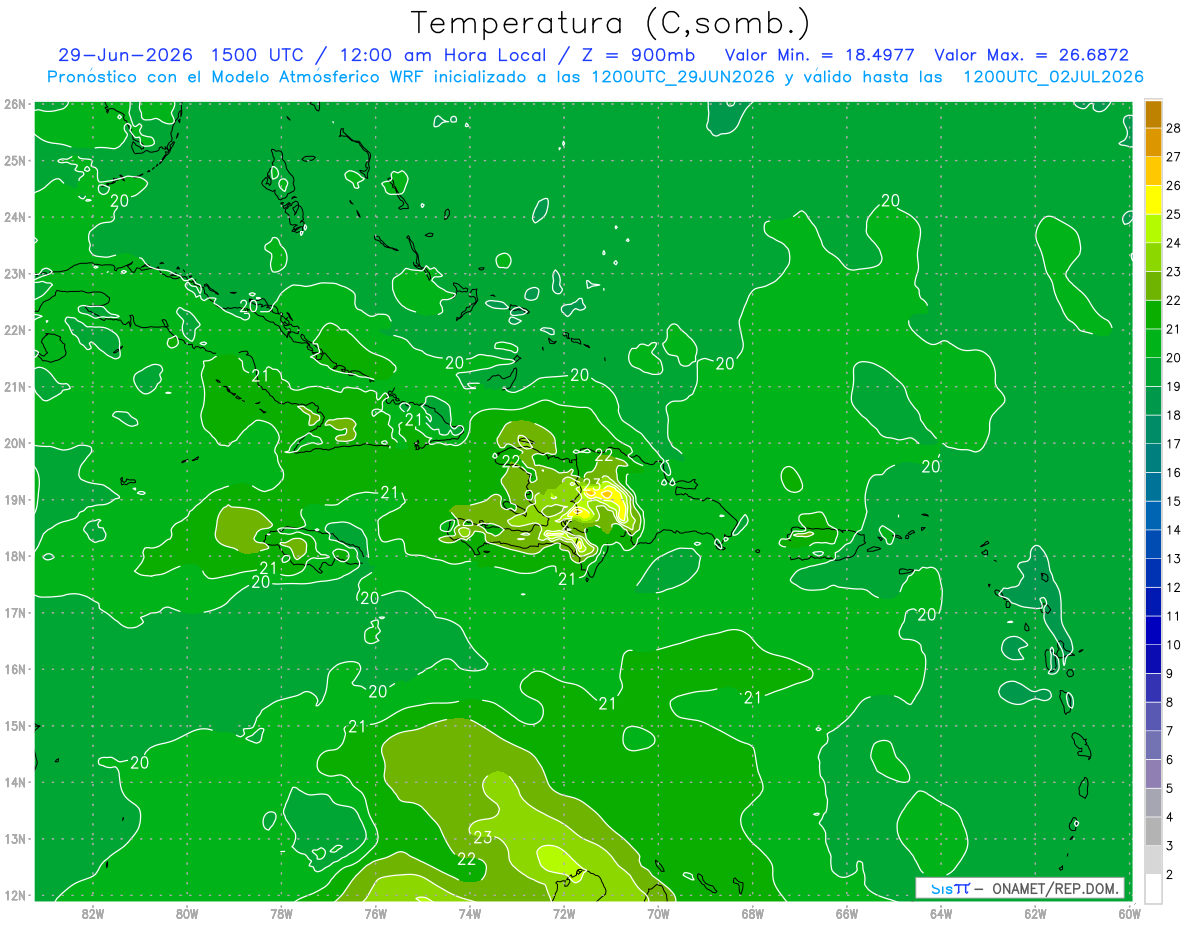Screen dimensions: 1200x927
Task: Click color scale label "26"
Action: tap(1173, 185)
